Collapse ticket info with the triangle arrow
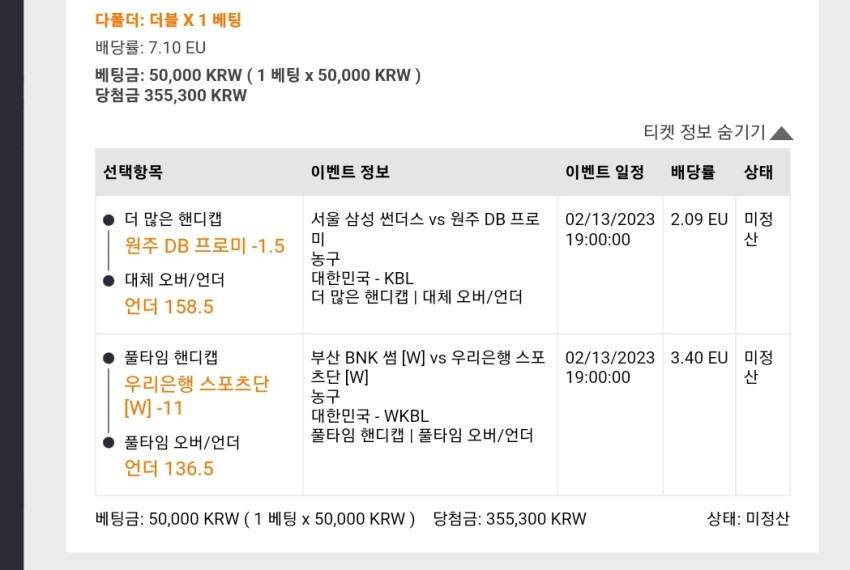The image size is (850, 570). tap(781, 133)
